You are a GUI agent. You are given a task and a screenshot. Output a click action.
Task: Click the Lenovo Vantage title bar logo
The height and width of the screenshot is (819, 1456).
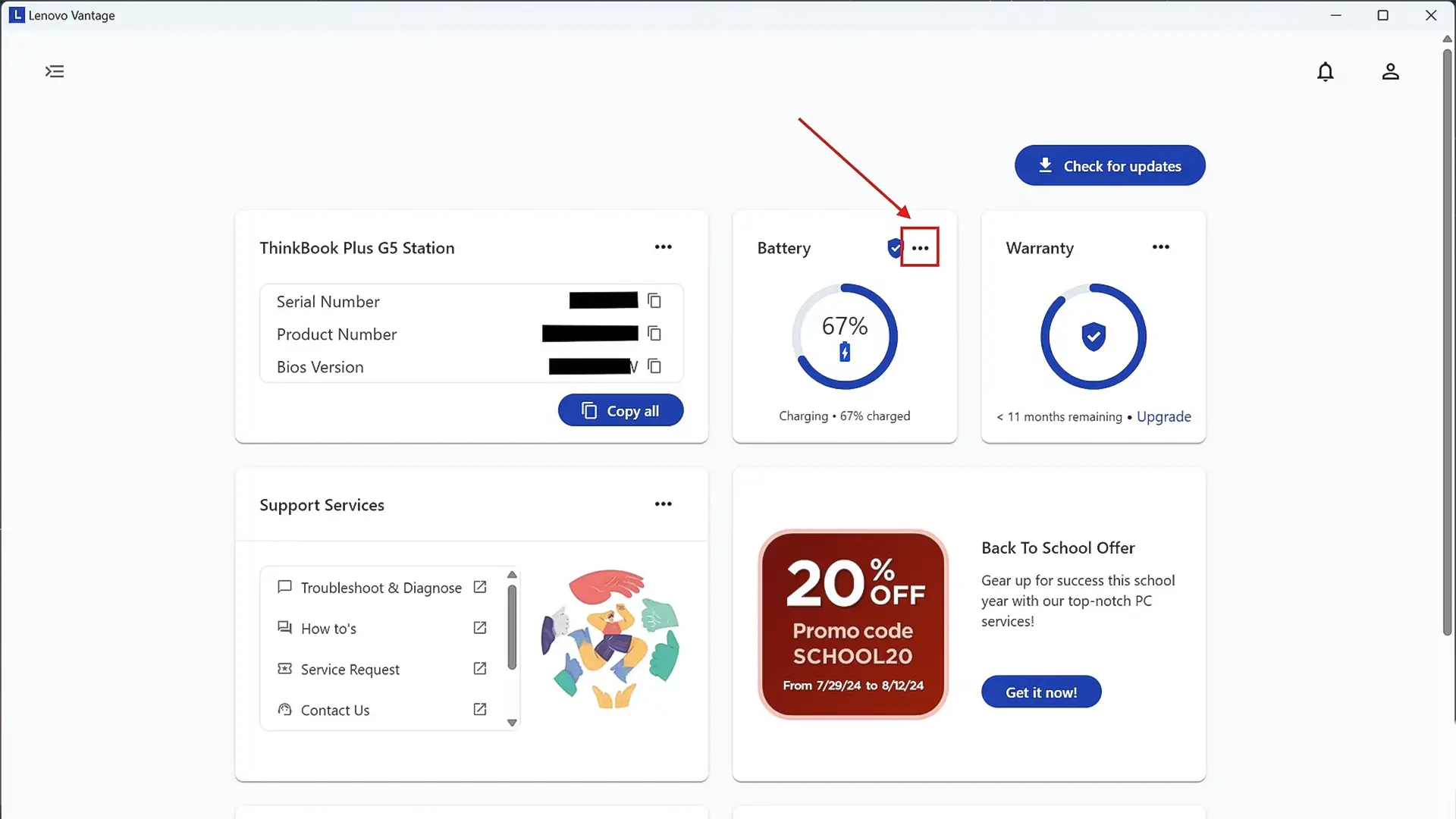(x=17, y=15)
